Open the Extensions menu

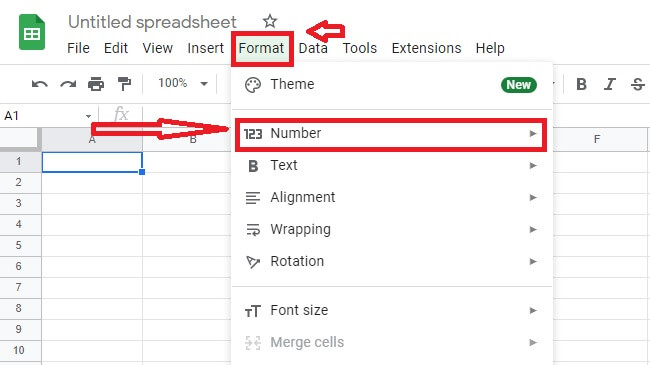(426, 48)
